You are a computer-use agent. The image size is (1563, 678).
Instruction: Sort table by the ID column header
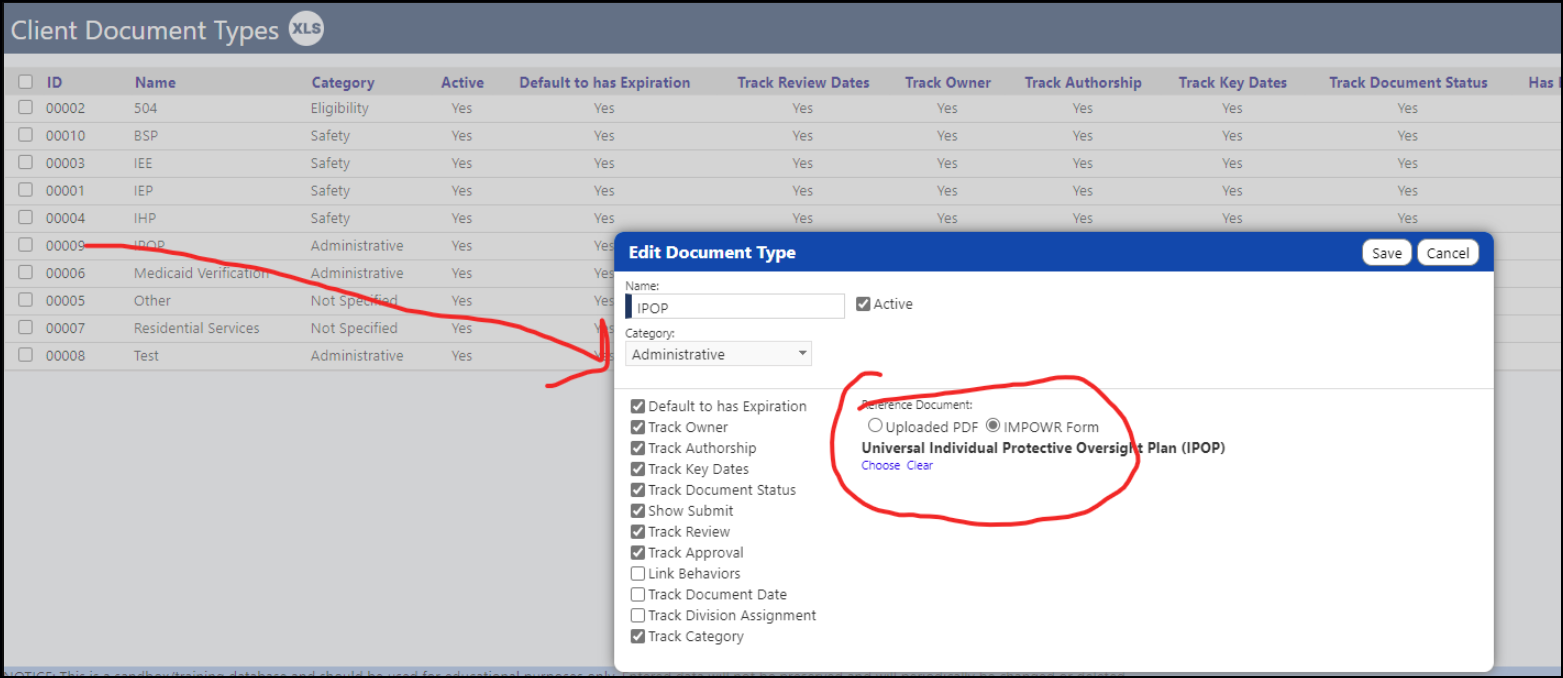[x=54, y=83]
